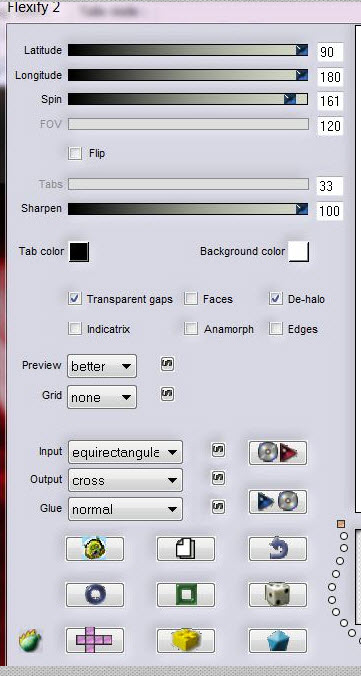Image resolution: width=361 pixels, height=676 pixels.
Task: Click the copy pages icon button
Action: pos(186,549)
